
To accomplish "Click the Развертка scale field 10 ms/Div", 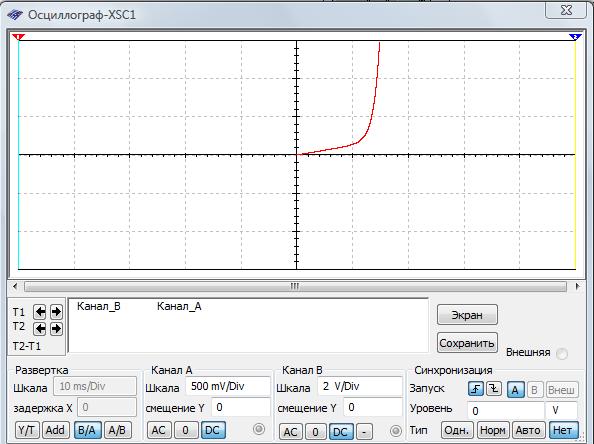I will (x=95, y=386).
